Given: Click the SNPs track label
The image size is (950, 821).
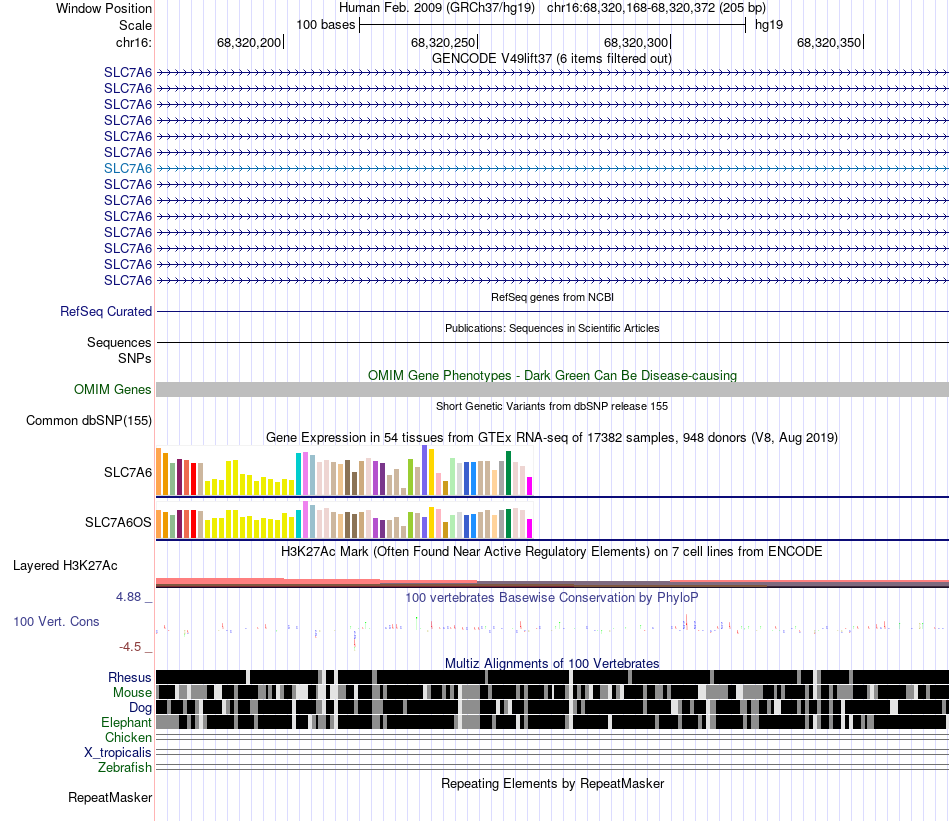Looking at the screenshot, I should click(x=135, y=358).
